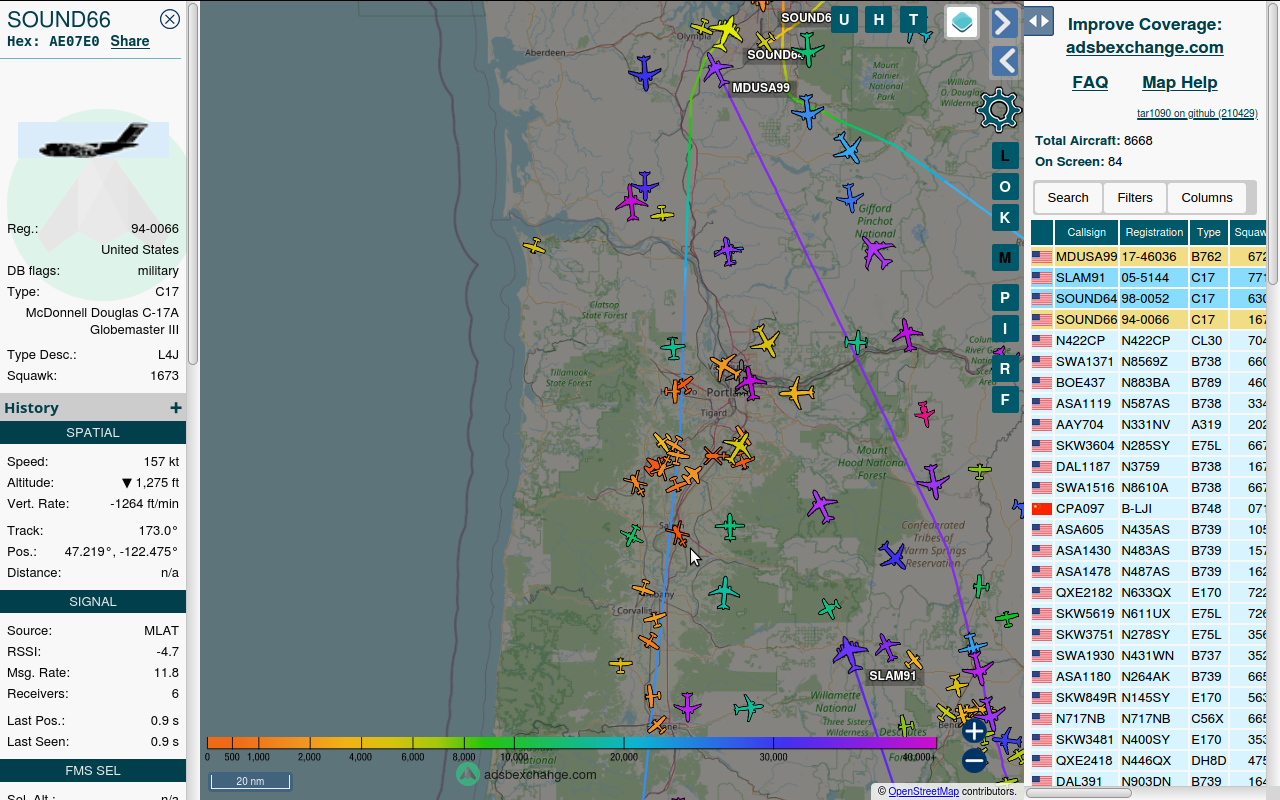This screenshot has height=800, width=1280.
Task: Toggle the T tracks button
Action: click(913, 19)
